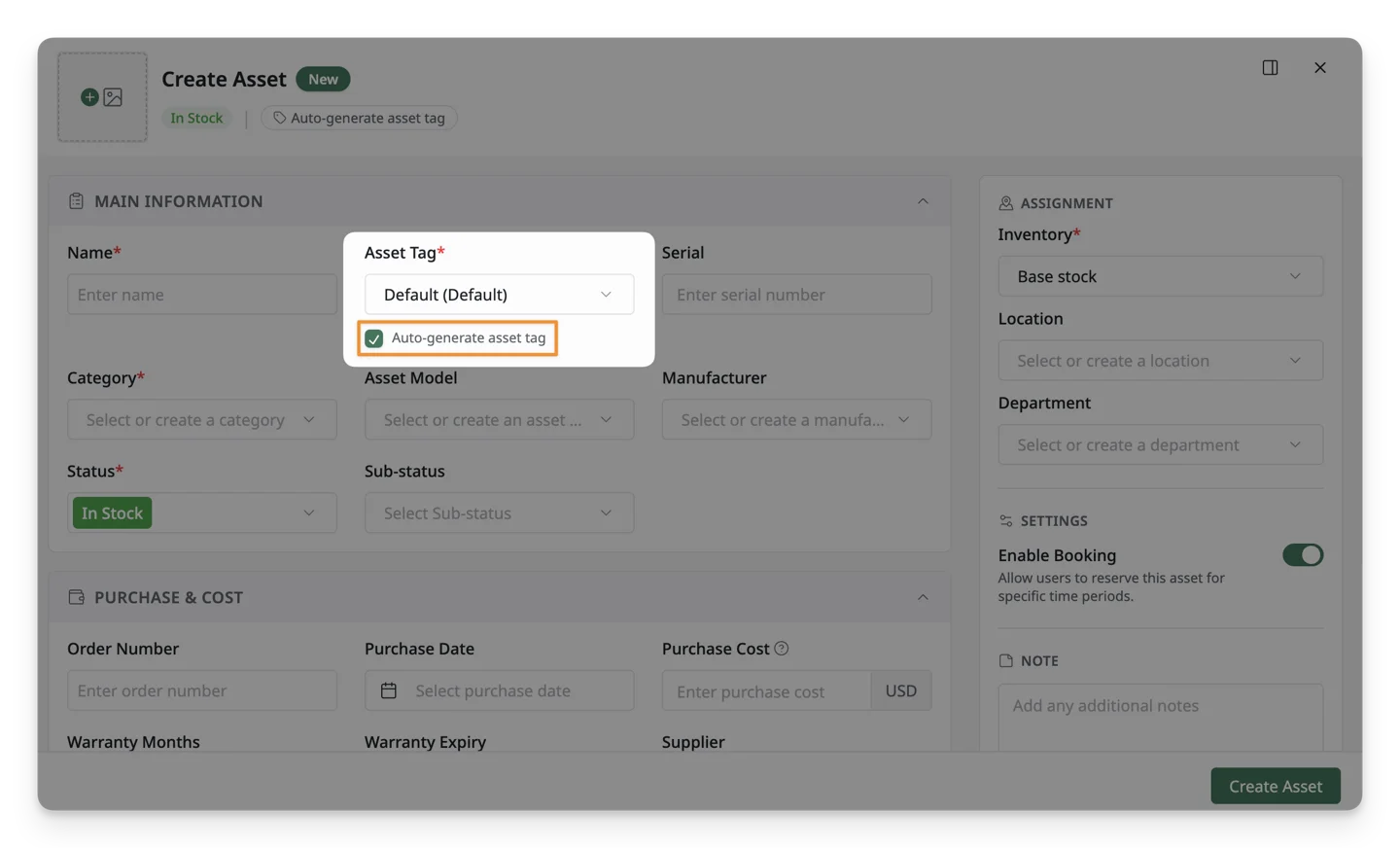Click the Order Number input field

(x=202, y=690)
